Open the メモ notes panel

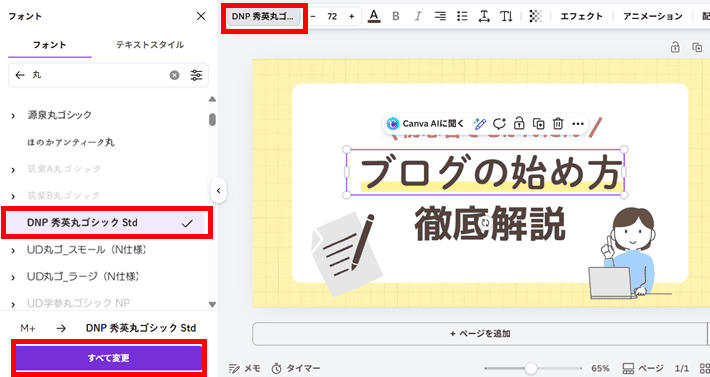(245, 368)
